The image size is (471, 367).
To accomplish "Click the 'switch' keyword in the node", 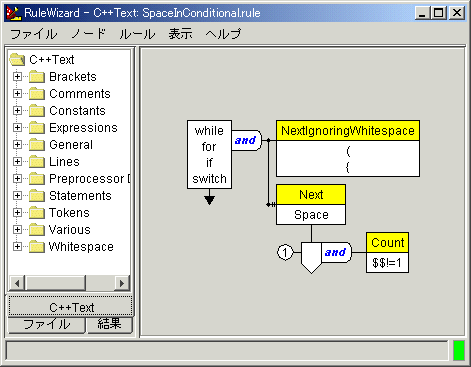I will [209, 179].
